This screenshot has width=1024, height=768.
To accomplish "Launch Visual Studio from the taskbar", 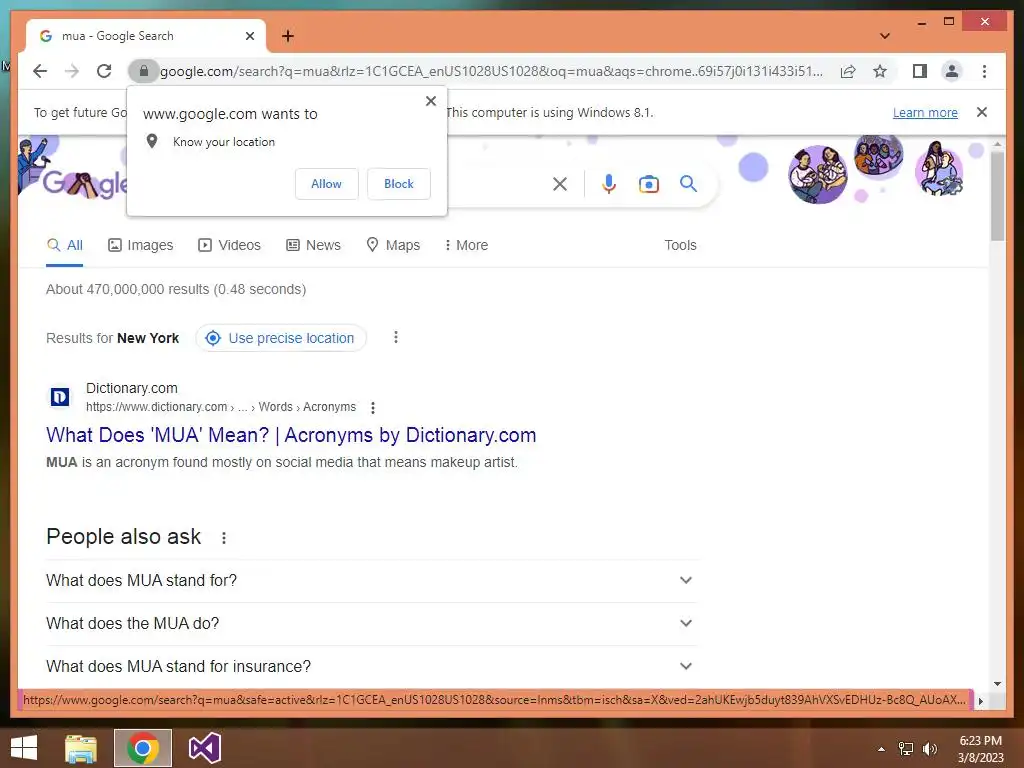I will (x=204, y=748).
